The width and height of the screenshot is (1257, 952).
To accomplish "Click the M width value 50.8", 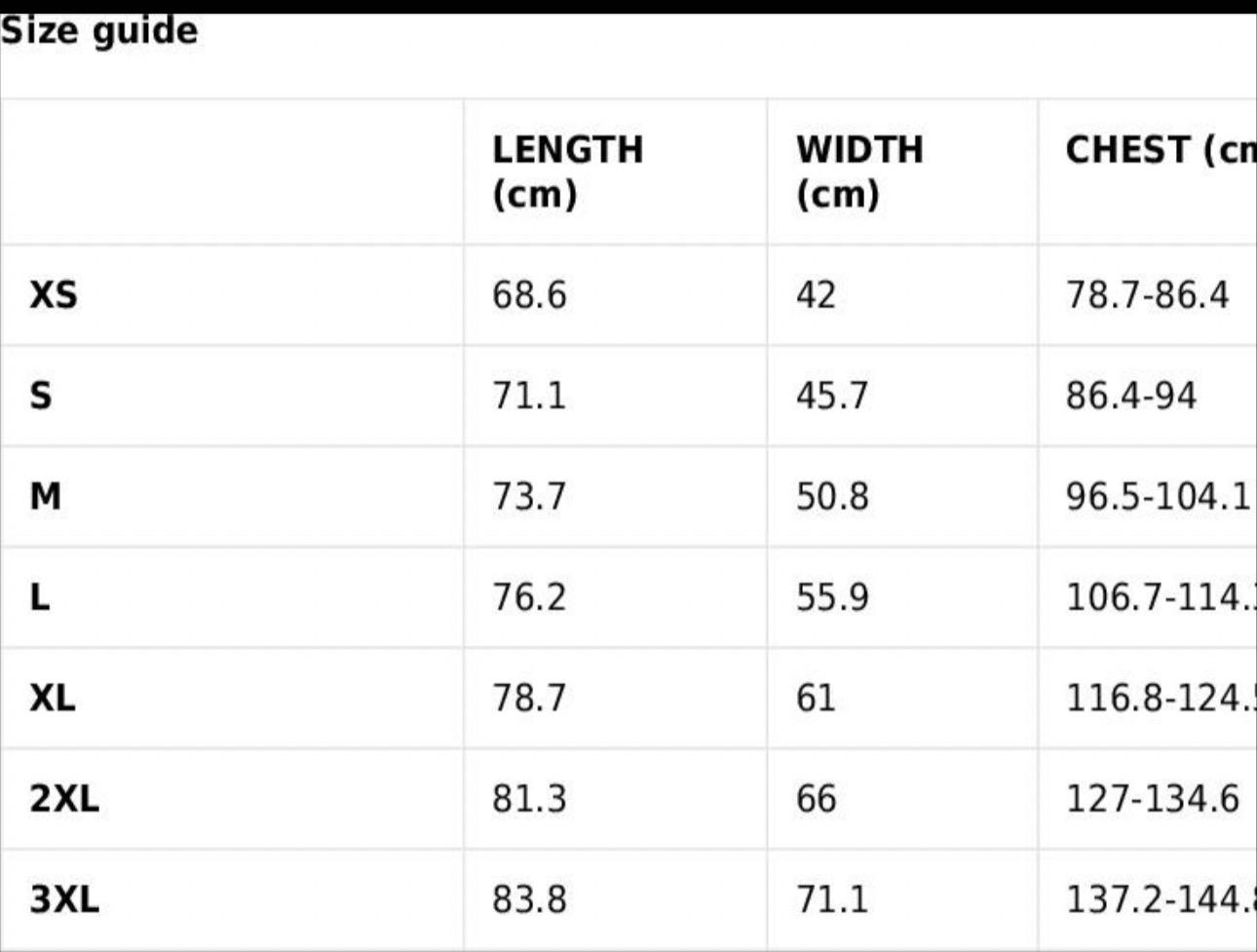I will tap(831, 497).
